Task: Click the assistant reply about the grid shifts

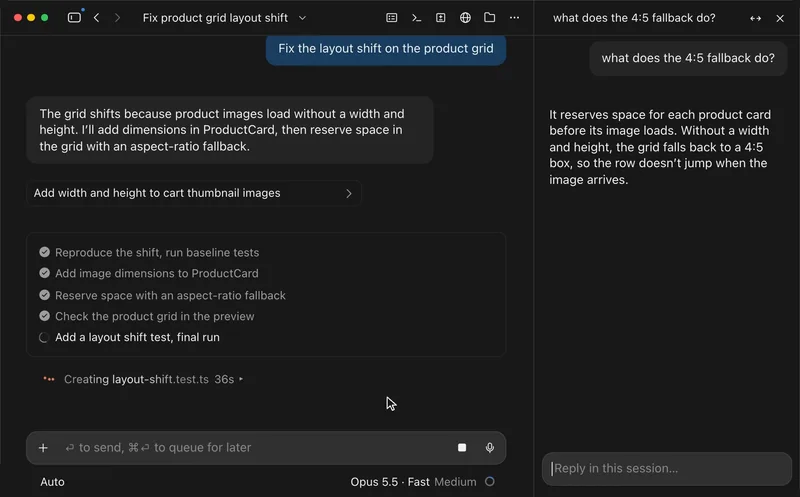Action: [x=230, y=130]
